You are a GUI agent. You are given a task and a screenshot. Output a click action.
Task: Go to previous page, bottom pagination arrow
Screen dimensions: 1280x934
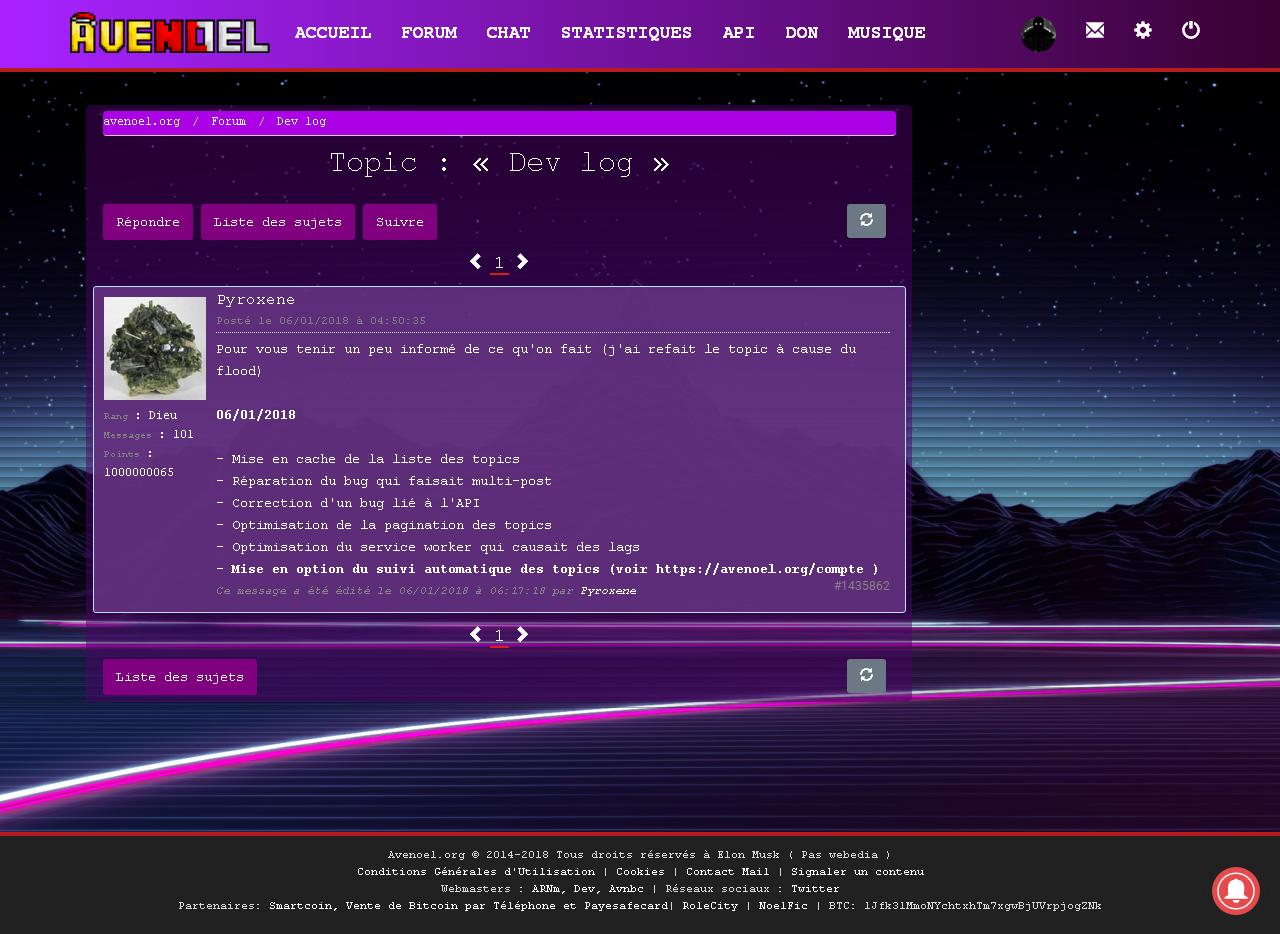(475, 635)
